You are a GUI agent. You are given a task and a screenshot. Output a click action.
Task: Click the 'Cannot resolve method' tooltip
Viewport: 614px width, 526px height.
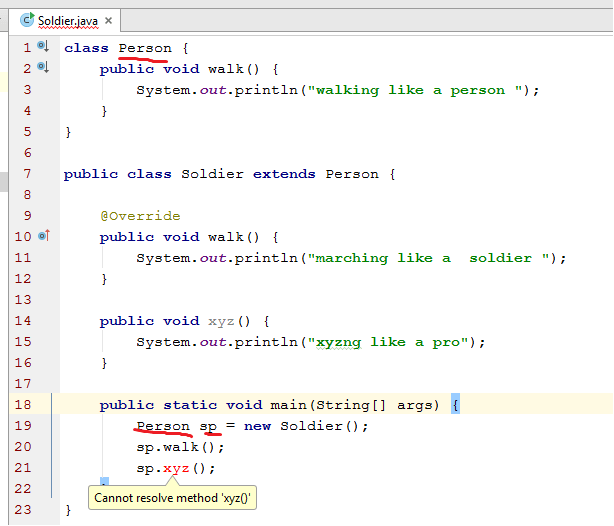coord(174,497)
